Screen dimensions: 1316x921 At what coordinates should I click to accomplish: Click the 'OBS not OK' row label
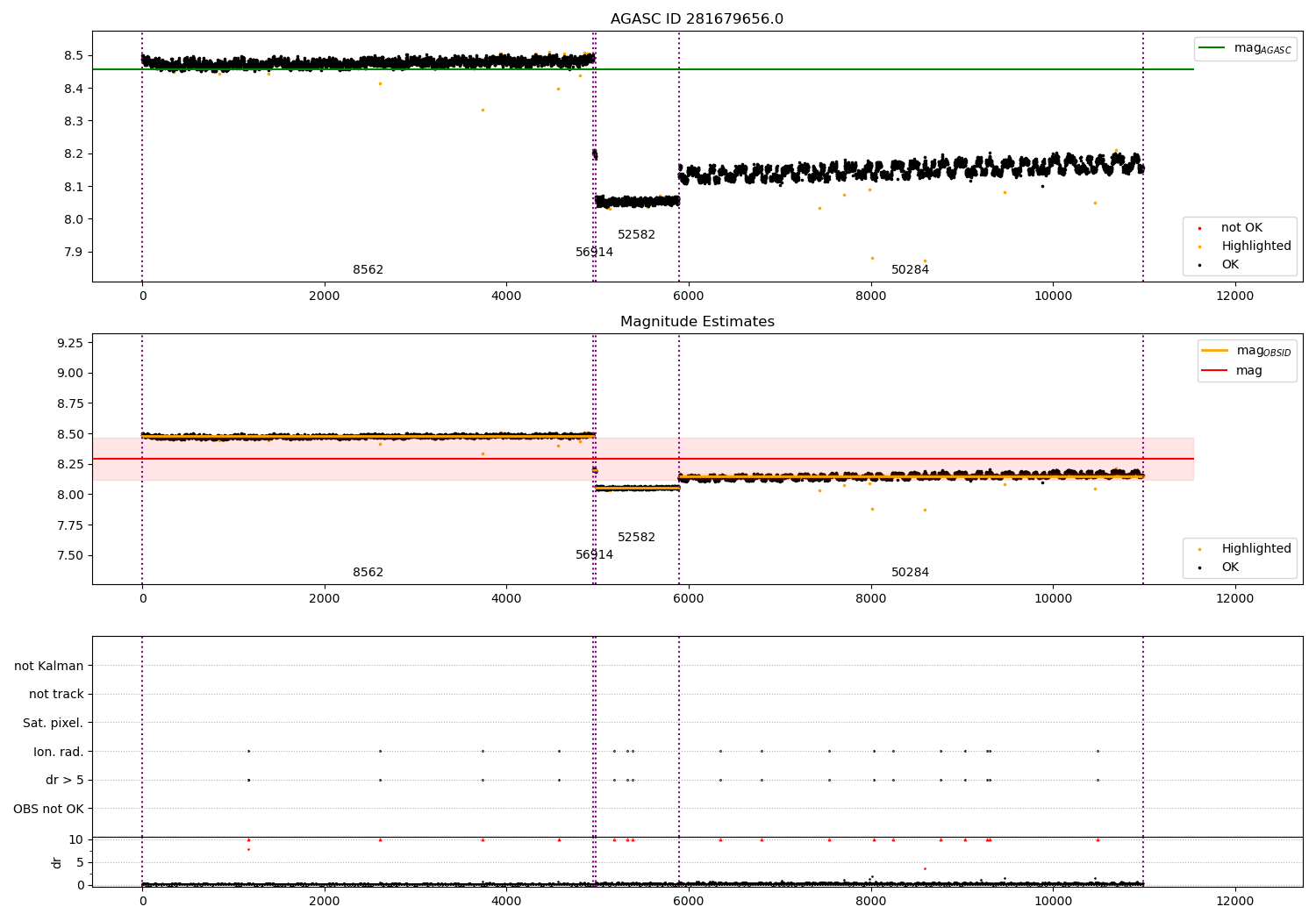[x=48, y=809]
